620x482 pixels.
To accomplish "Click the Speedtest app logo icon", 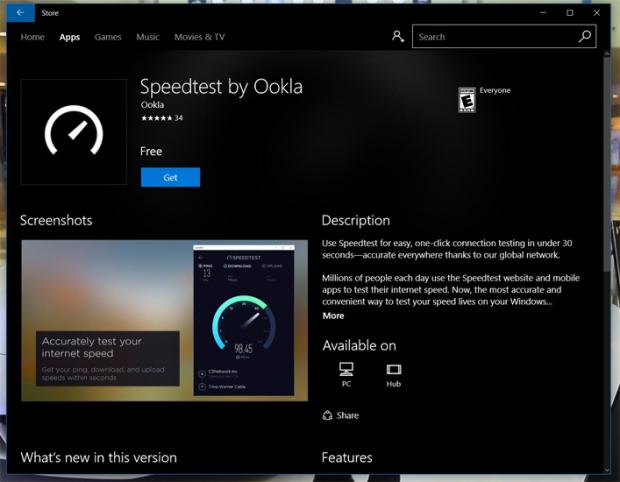I will [75, 132].
